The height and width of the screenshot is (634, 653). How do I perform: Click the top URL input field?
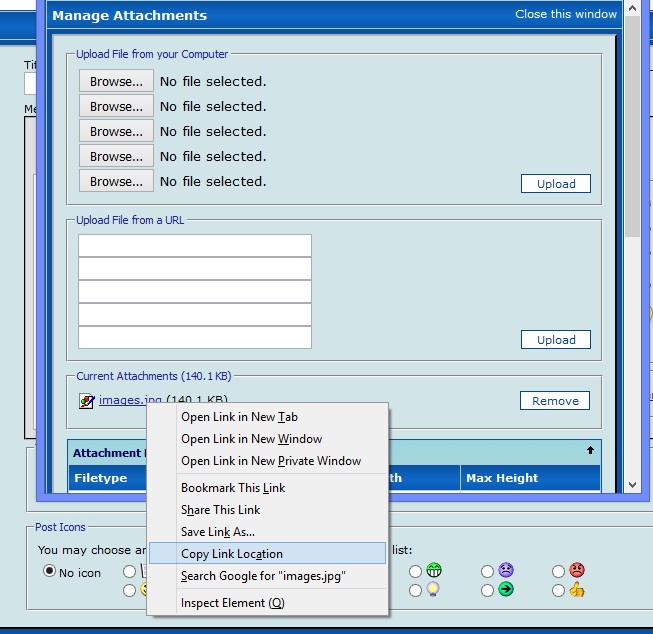(x=194, y=246)
